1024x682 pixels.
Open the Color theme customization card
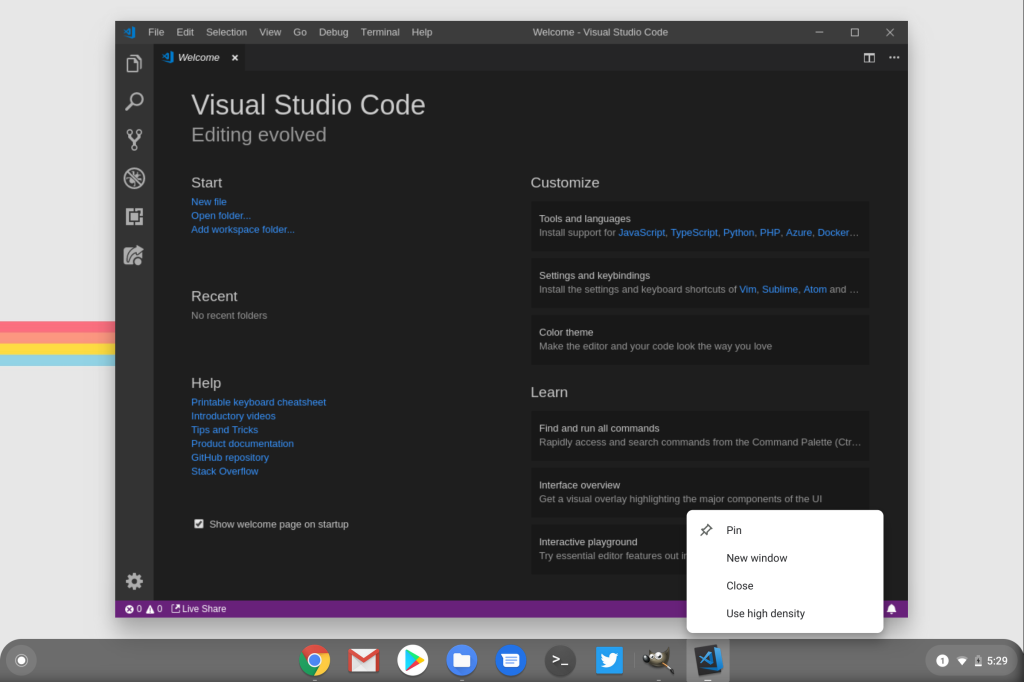click(700, 340)
